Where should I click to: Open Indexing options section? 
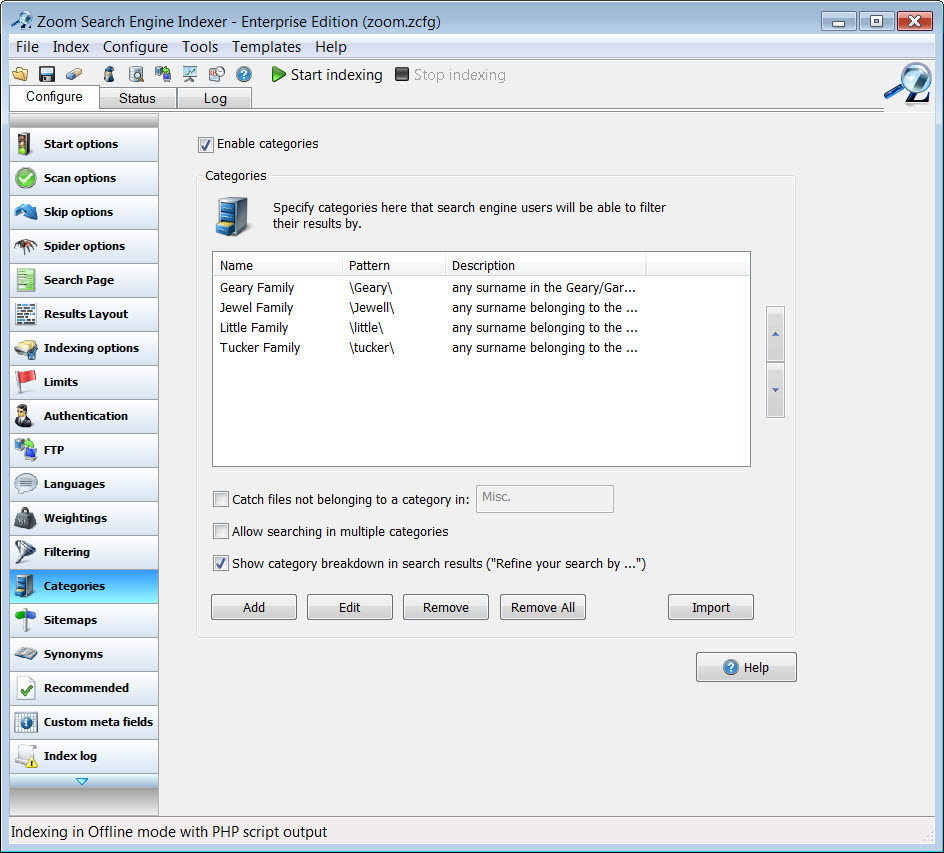[84, 348]
